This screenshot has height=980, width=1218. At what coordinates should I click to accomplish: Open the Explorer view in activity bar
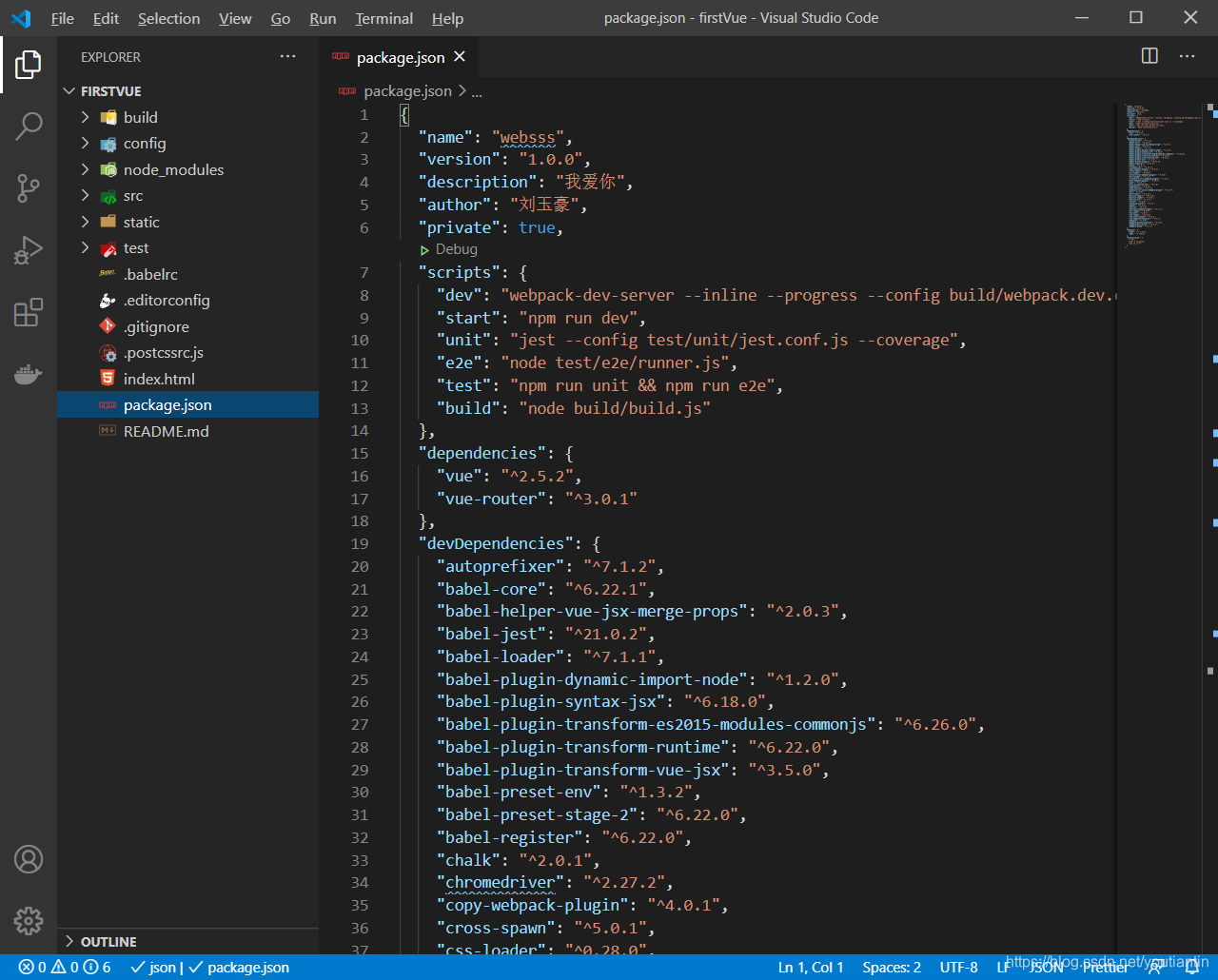tap(29, 65)
